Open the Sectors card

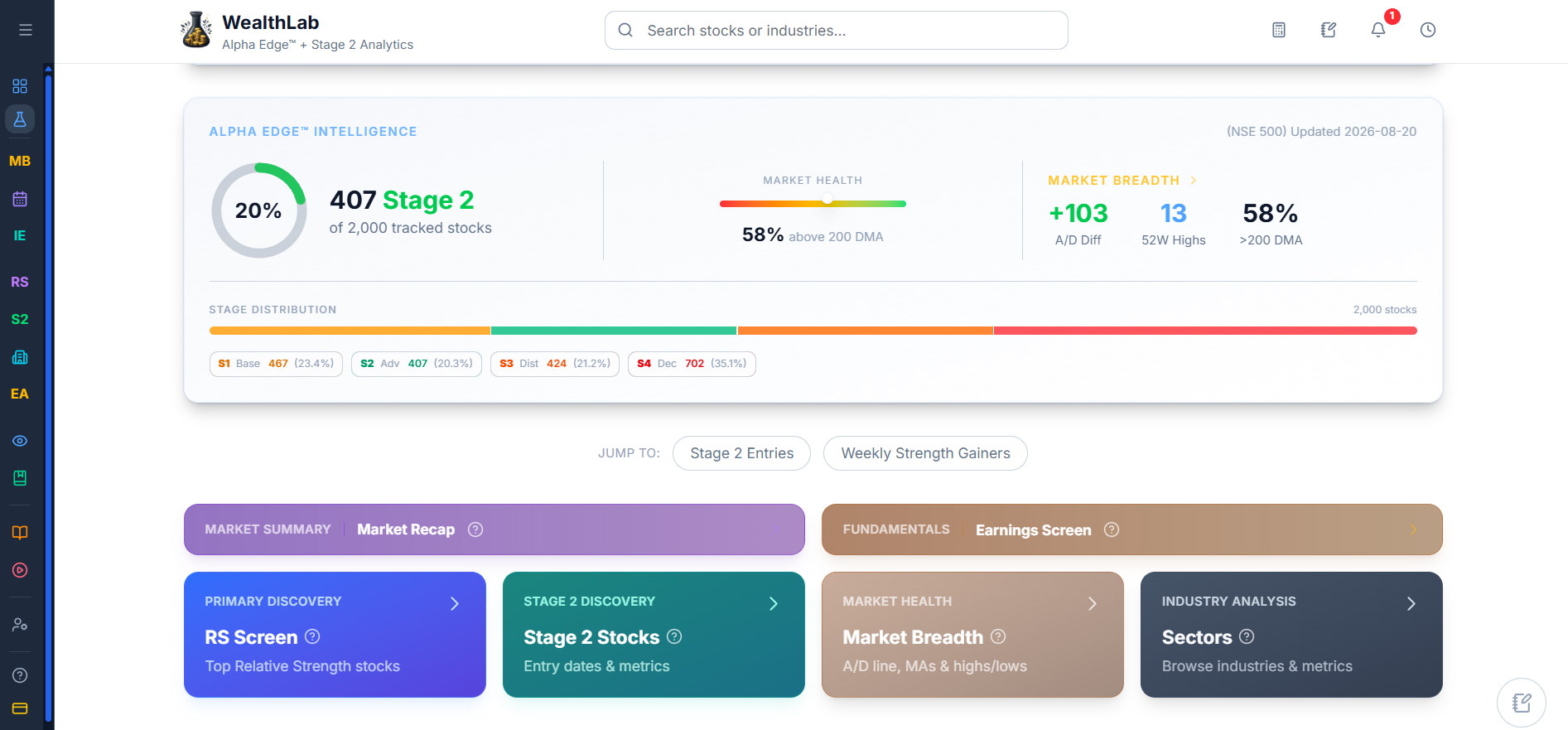pos(1291,635)
